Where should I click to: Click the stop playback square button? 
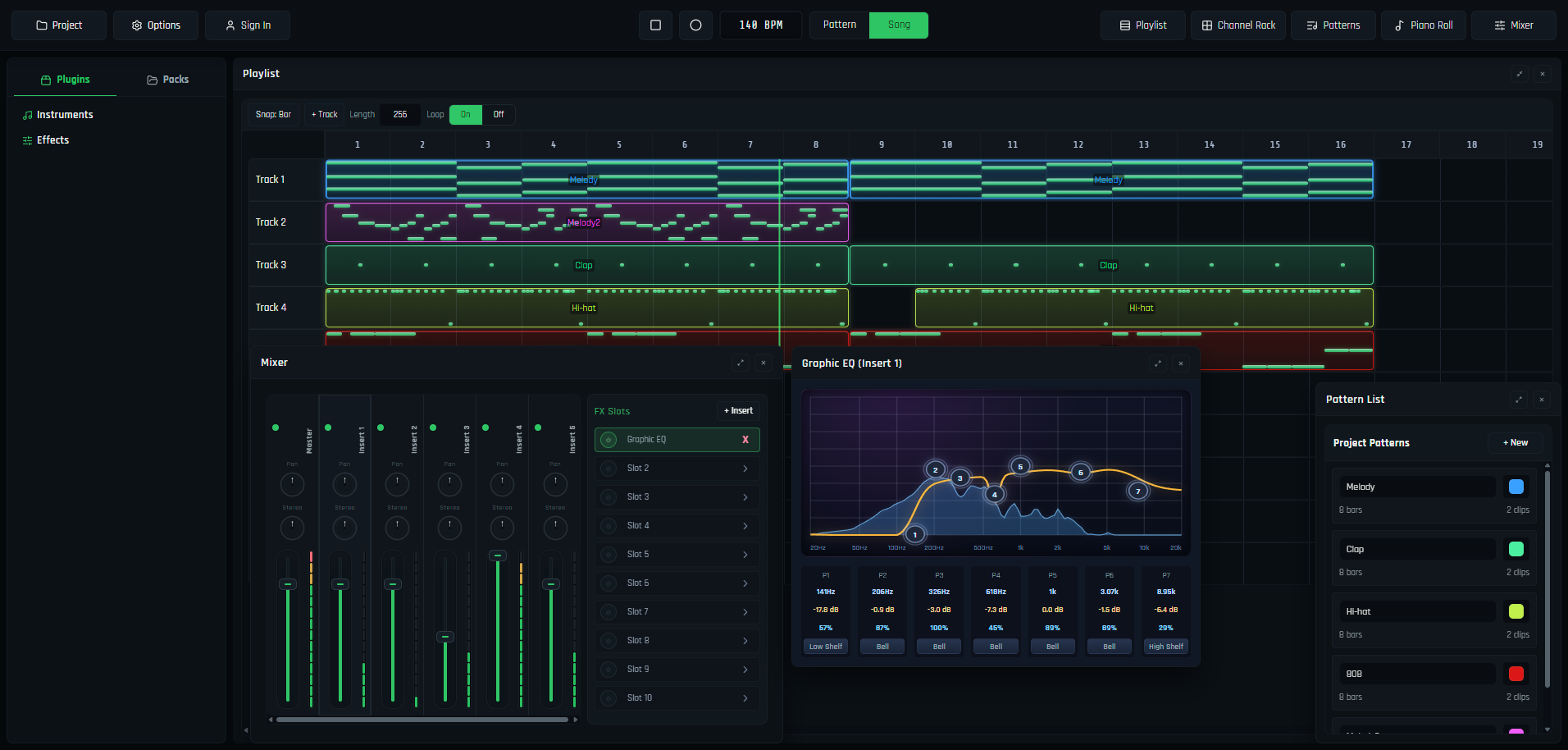pos(655,25)
